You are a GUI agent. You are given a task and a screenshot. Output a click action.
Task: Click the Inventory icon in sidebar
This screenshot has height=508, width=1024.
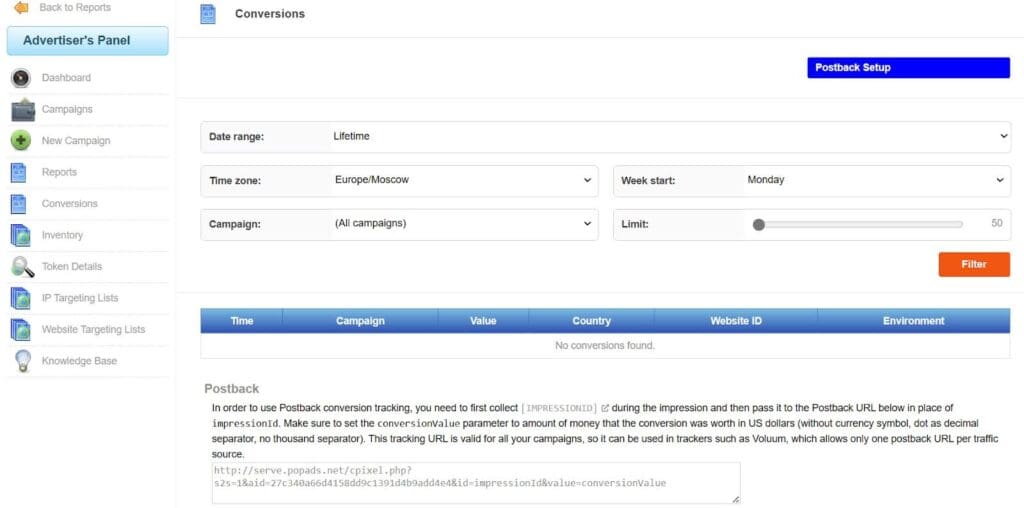20,235
